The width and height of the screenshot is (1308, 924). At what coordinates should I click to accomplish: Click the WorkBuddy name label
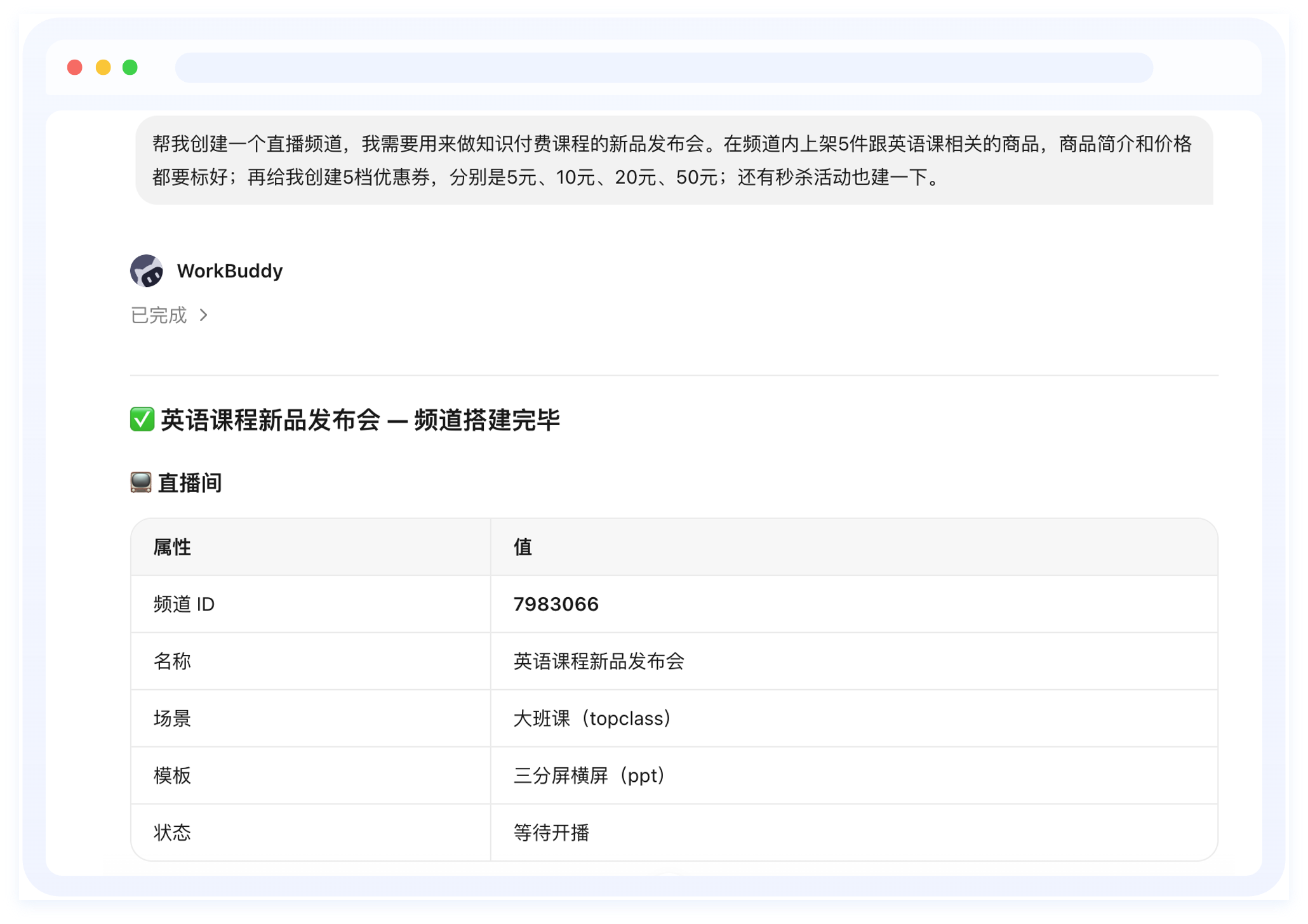230,271
